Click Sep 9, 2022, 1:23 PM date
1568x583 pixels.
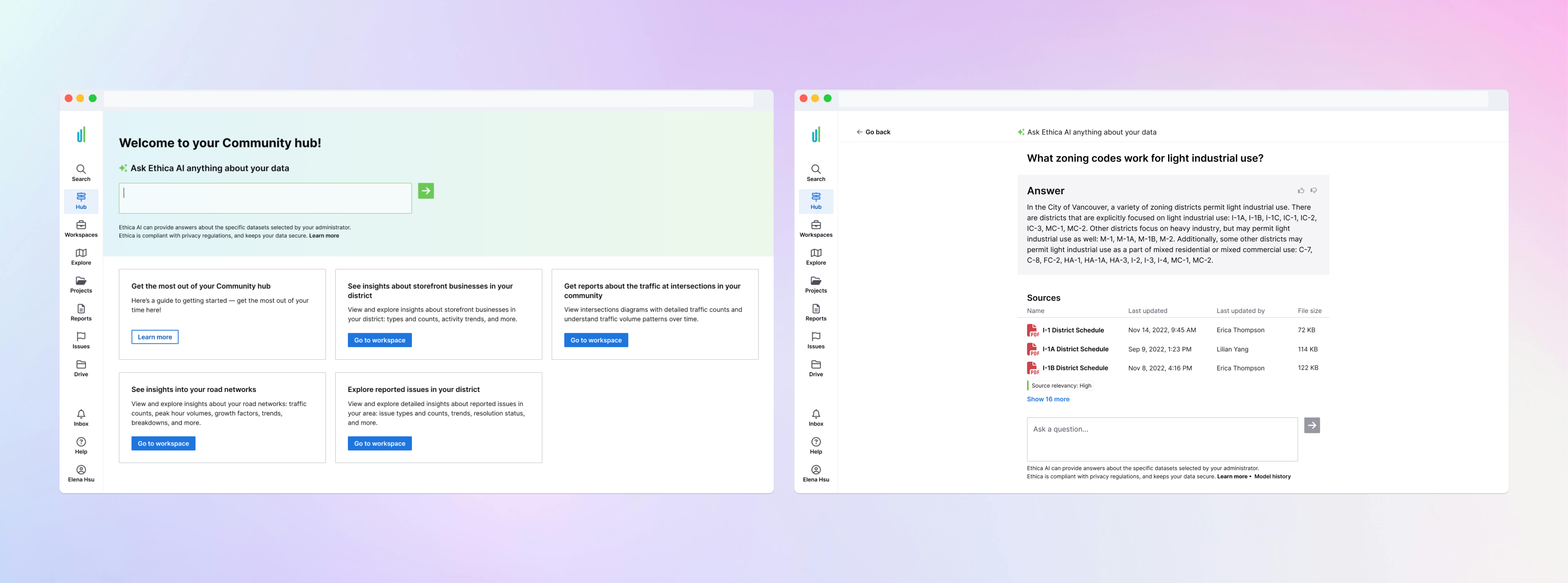[1159, 349]
